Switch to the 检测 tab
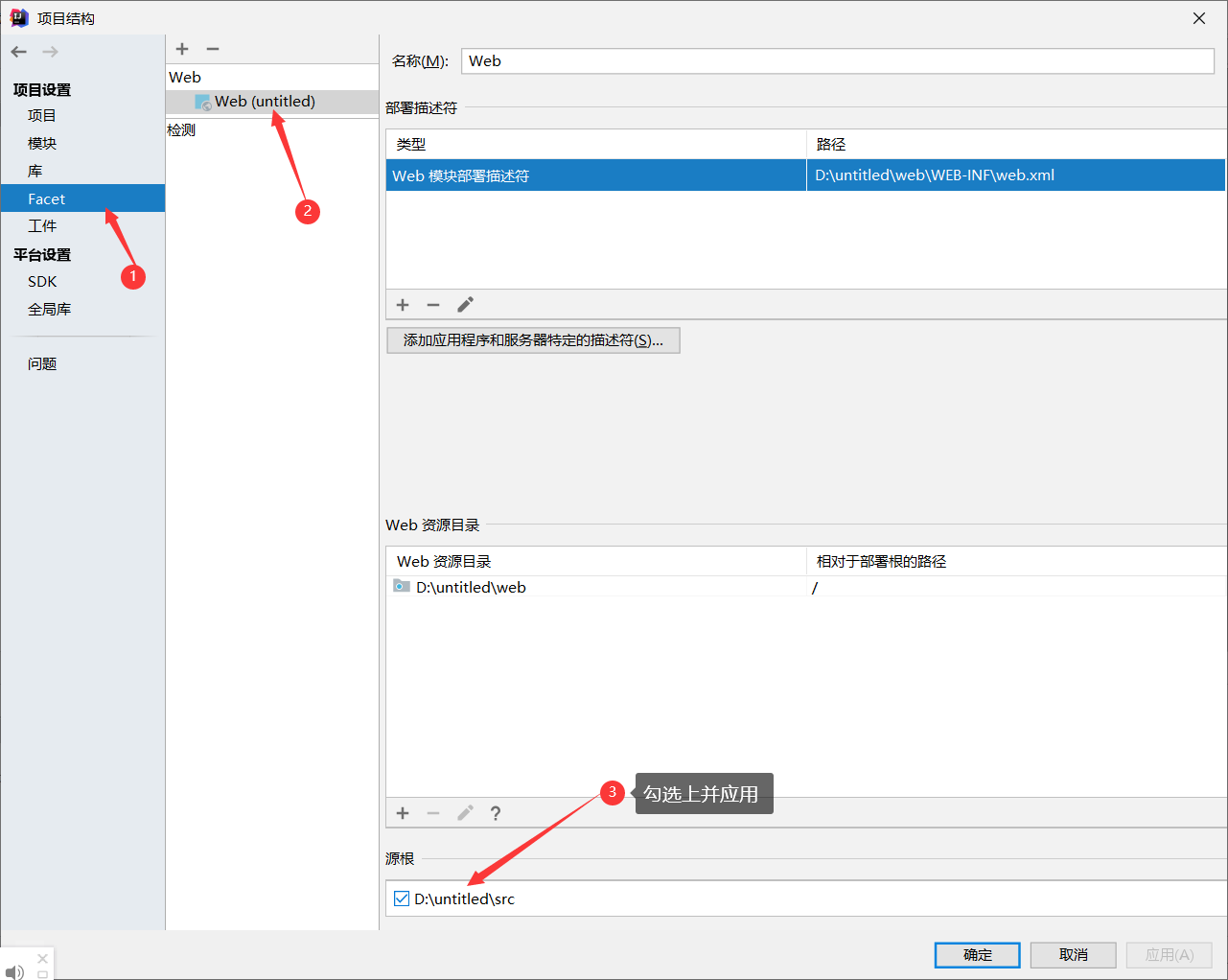This screenshot has width=1228, height=980. click(182, 128)
